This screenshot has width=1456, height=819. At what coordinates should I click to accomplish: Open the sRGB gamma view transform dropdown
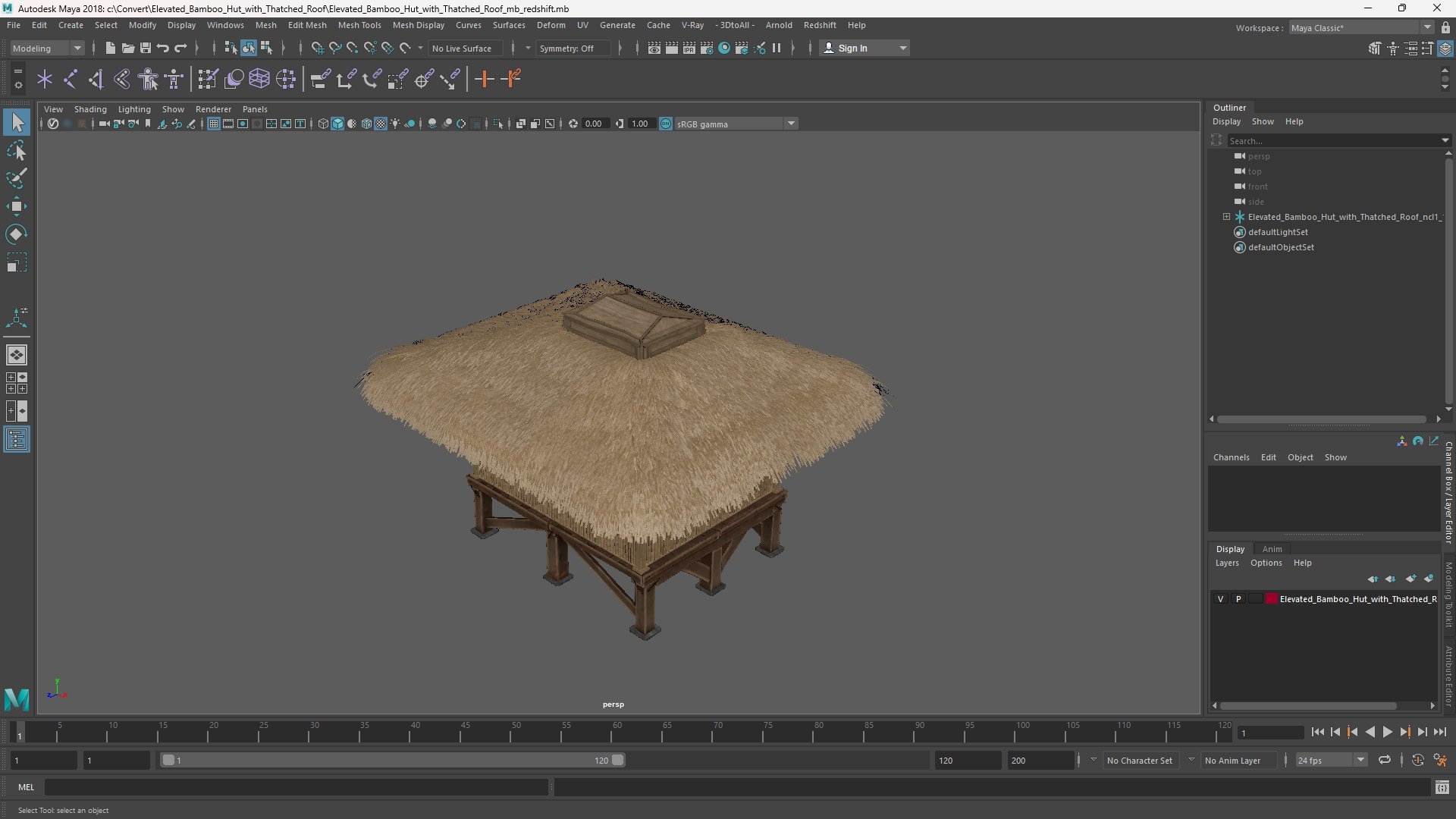click(x=736, y=124)
